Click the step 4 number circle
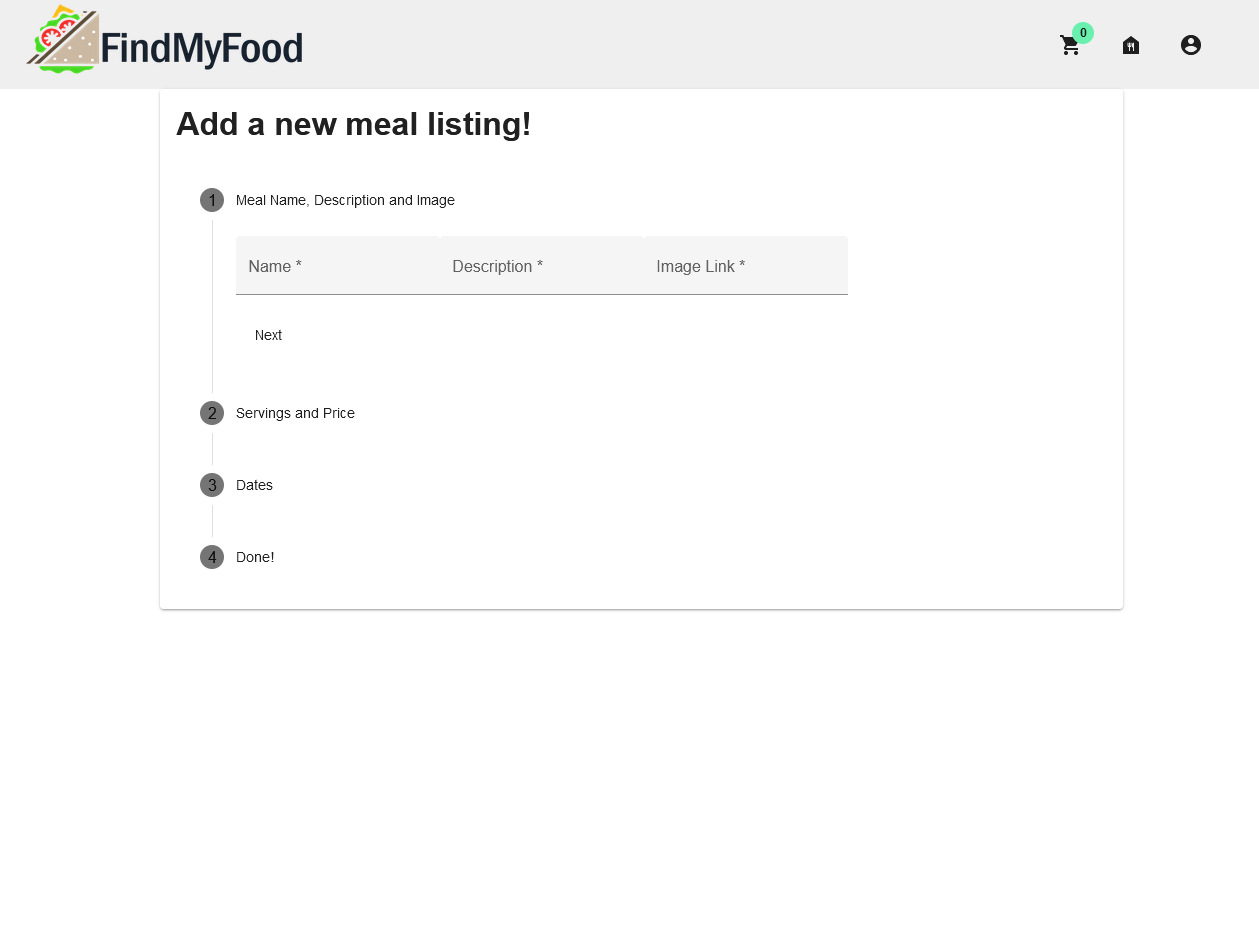Screen dimensions: 1259x927 point(212,557)
